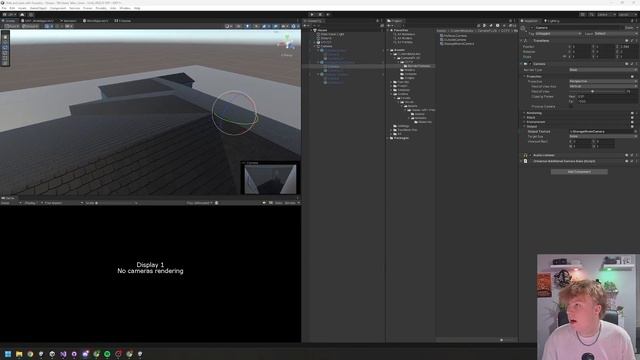Click the Pause button in the toolbar
This screenshot has width=640, height=360.
320,15
